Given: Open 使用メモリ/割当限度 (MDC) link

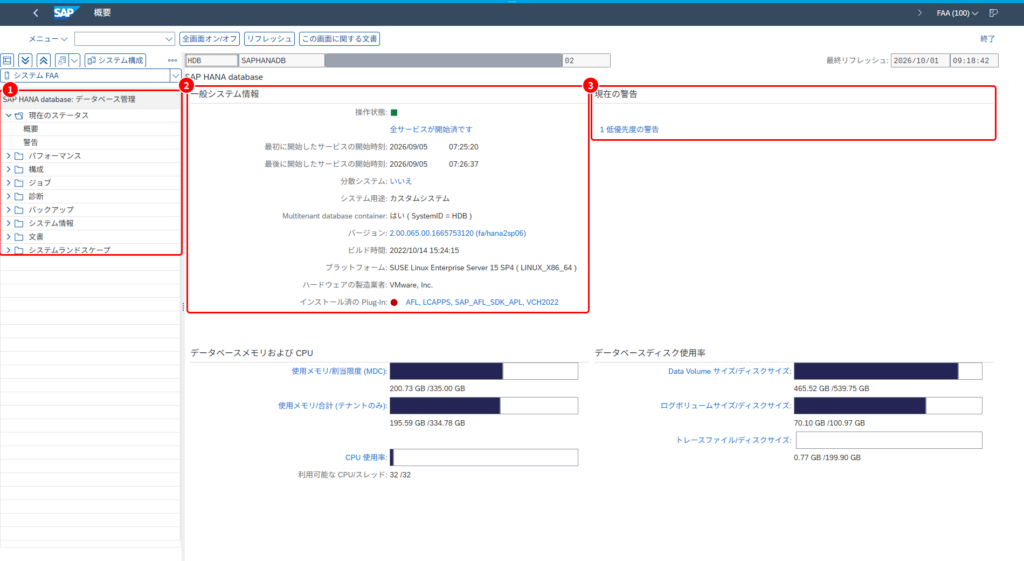Looking at the screenshot, I should pos(339,371).
